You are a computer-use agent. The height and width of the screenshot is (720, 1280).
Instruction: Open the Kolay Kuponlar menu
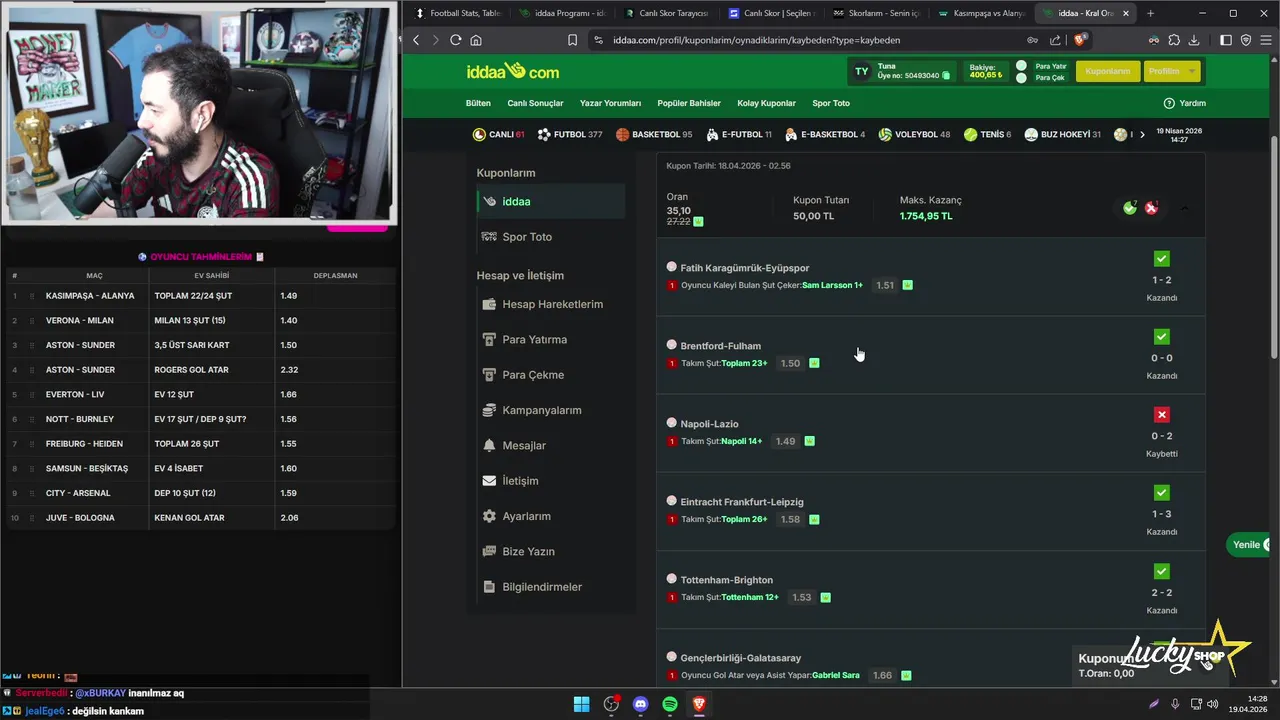coord(766,103)
